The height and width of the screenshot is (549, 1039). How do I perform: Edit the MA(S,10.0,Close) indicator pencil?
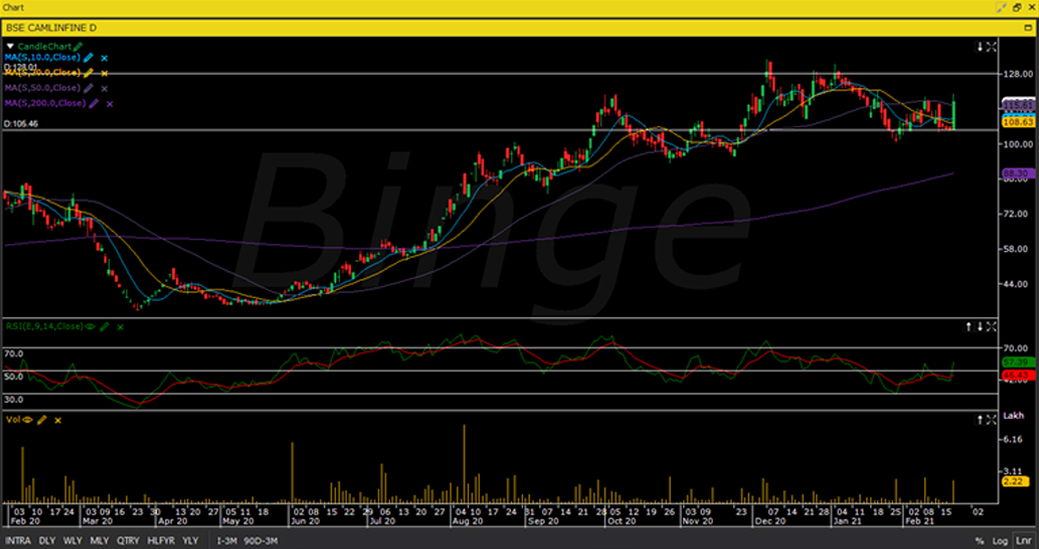[89, 58]
